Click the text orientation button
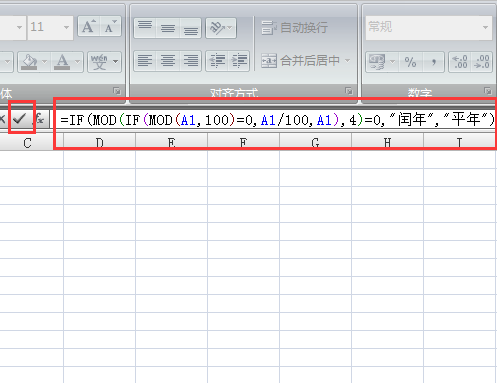The height and width of the screenshot is (383, 497). (x=217, y=28)
